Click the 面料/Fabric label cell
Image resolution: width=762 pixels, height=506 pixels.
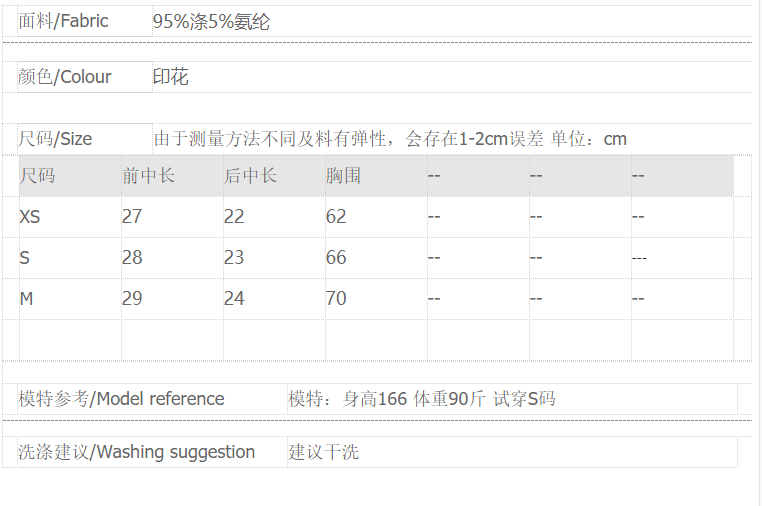[64, 21]
